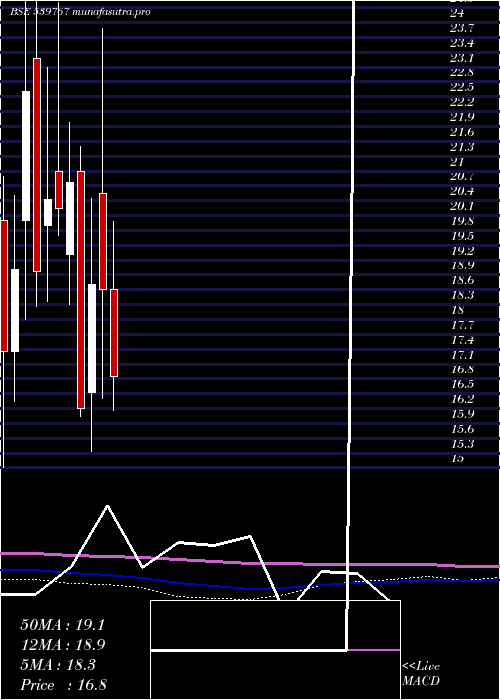The image size is (500, 700).
Task: Click the 19.5 price axis label
Action: point(462,236)
